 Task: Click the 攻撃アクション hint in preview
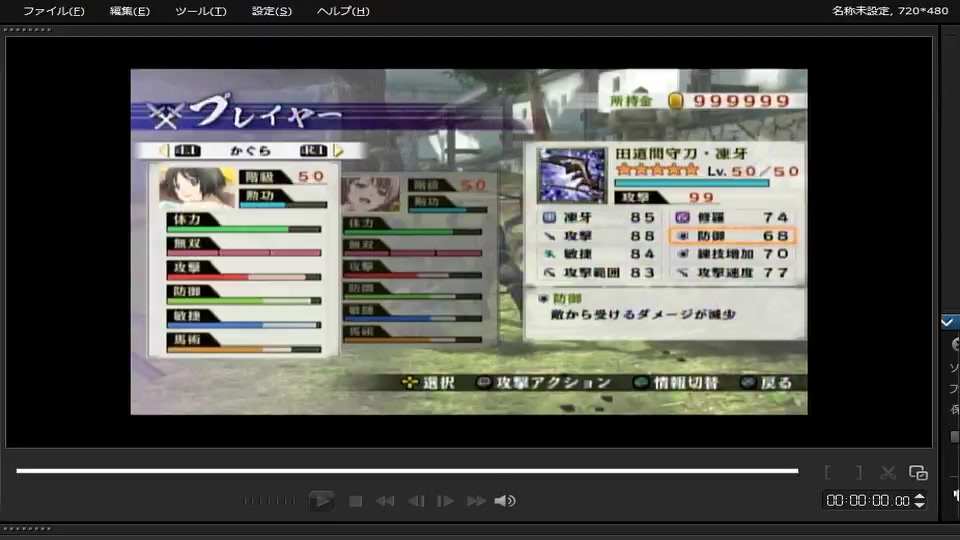point(544,383)
